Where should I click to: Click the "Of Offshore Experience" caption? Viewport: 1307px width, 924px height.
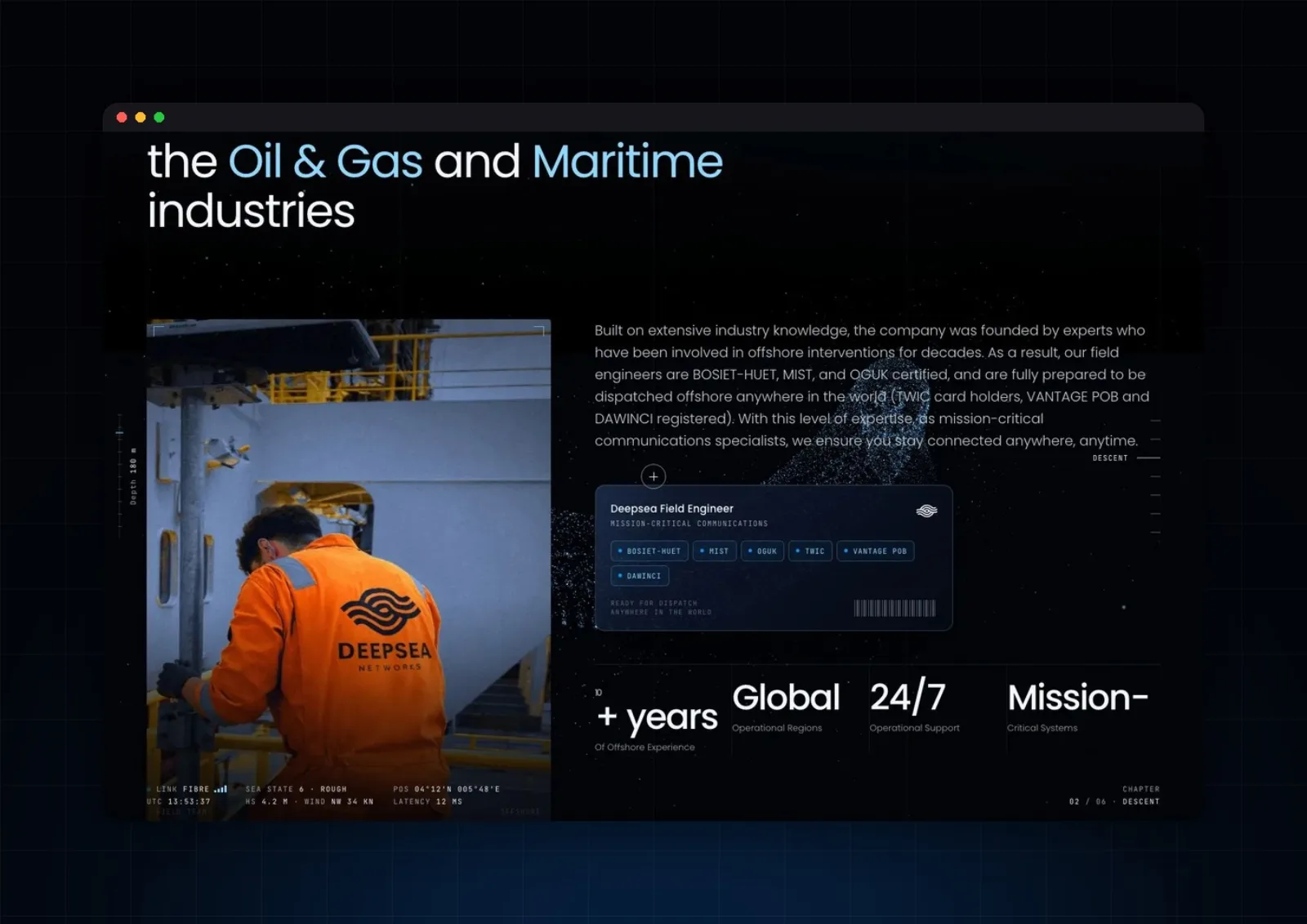point(645,748)
